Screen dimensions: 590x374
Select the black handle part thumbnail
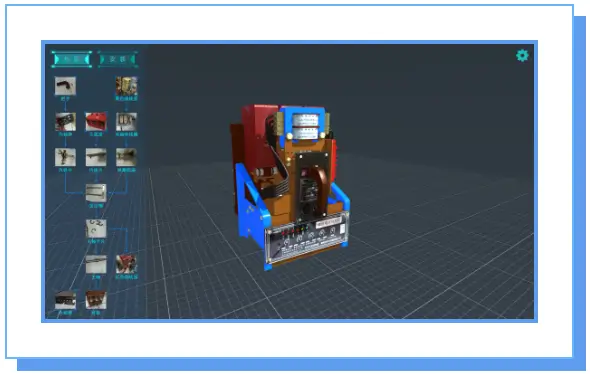(65, 86)
